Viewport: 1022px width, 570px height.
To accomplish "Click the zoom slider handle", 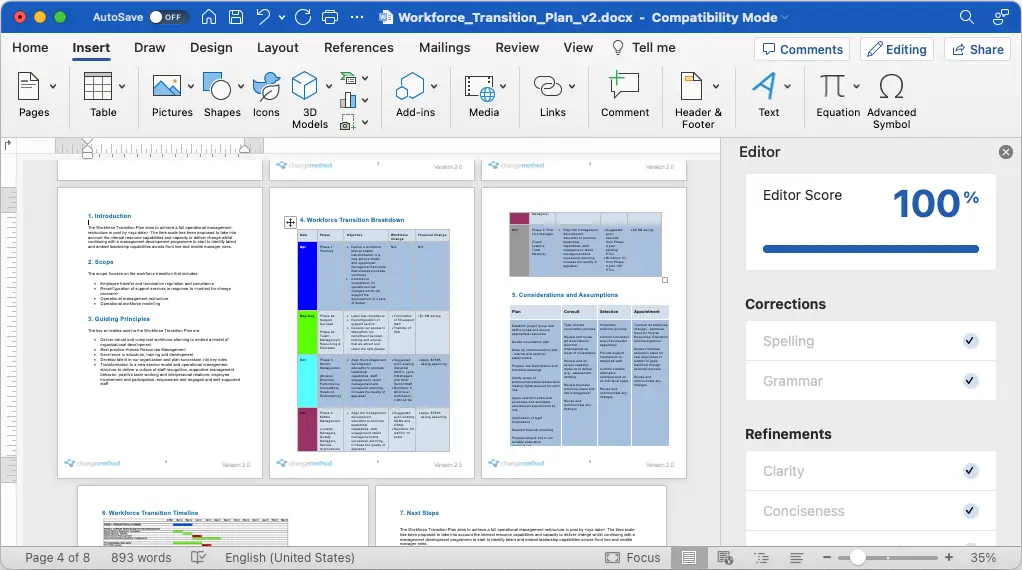I will 858,557.
